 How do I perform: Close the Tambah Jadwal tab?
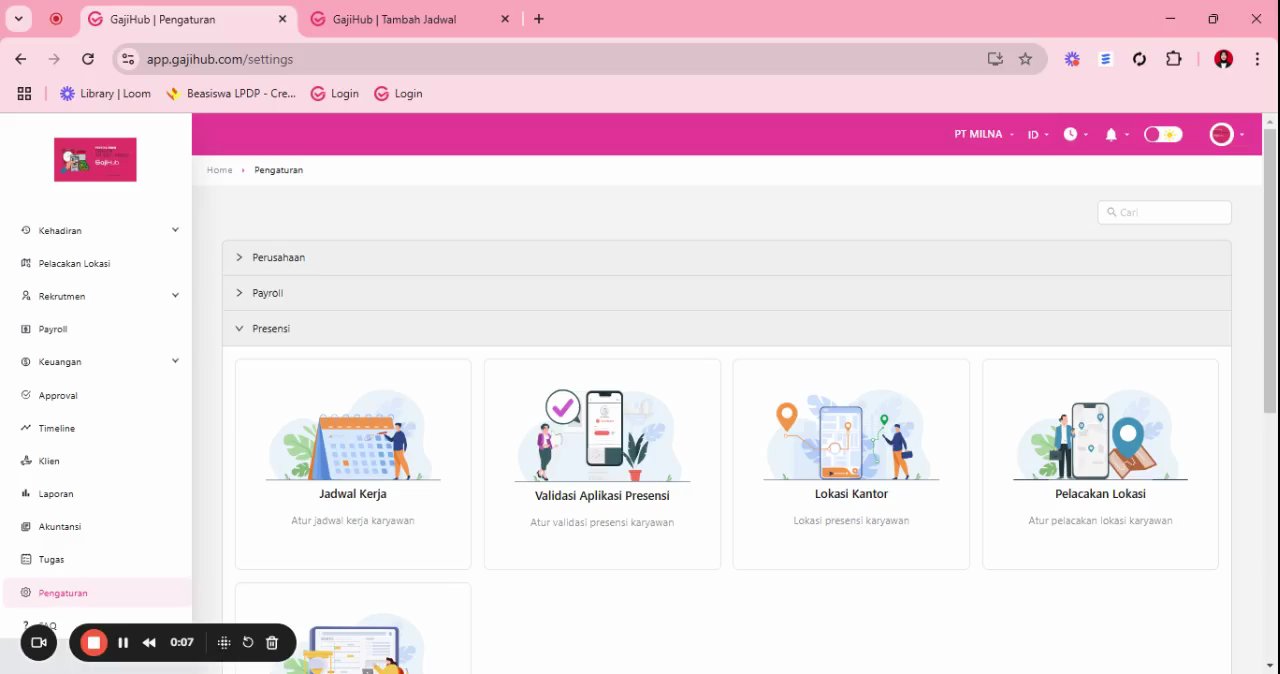(x=504, y=19)
